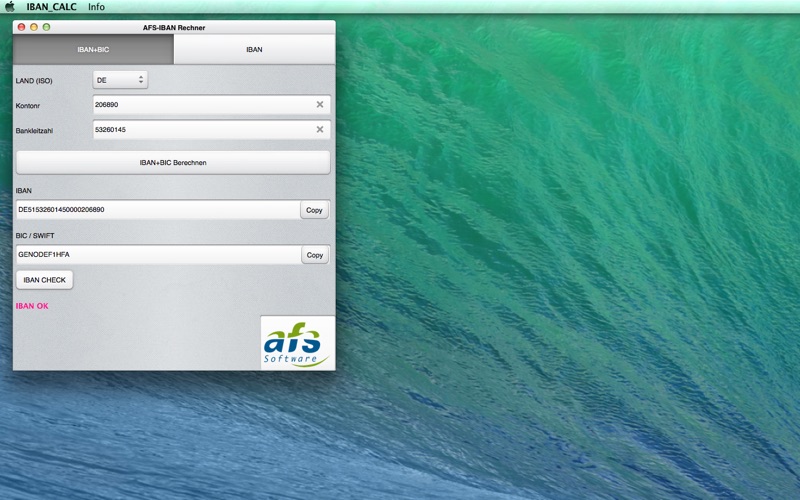This screenshot has height=500, width=800.
Task: Click the AFS Software logo
Action: tap(298, 343)
